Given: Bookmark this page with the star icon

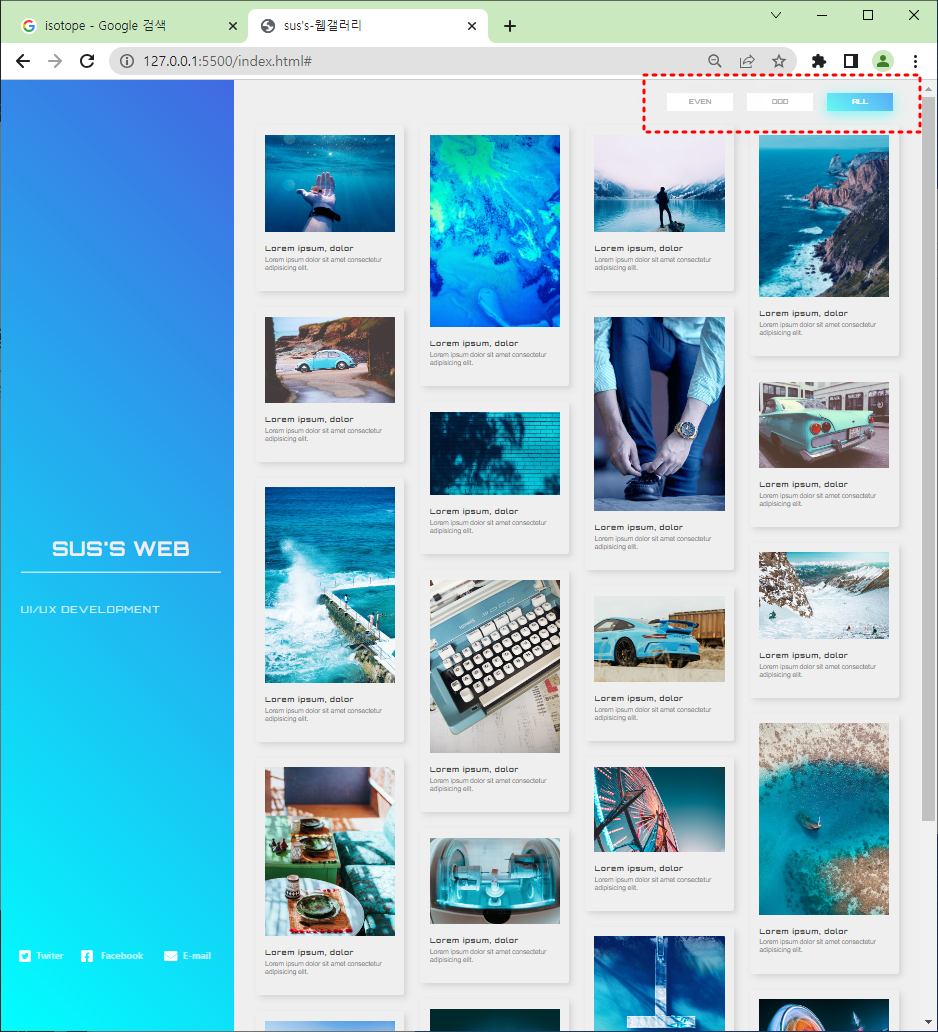Looking at the screenshot, I should (x=779, y=61).
